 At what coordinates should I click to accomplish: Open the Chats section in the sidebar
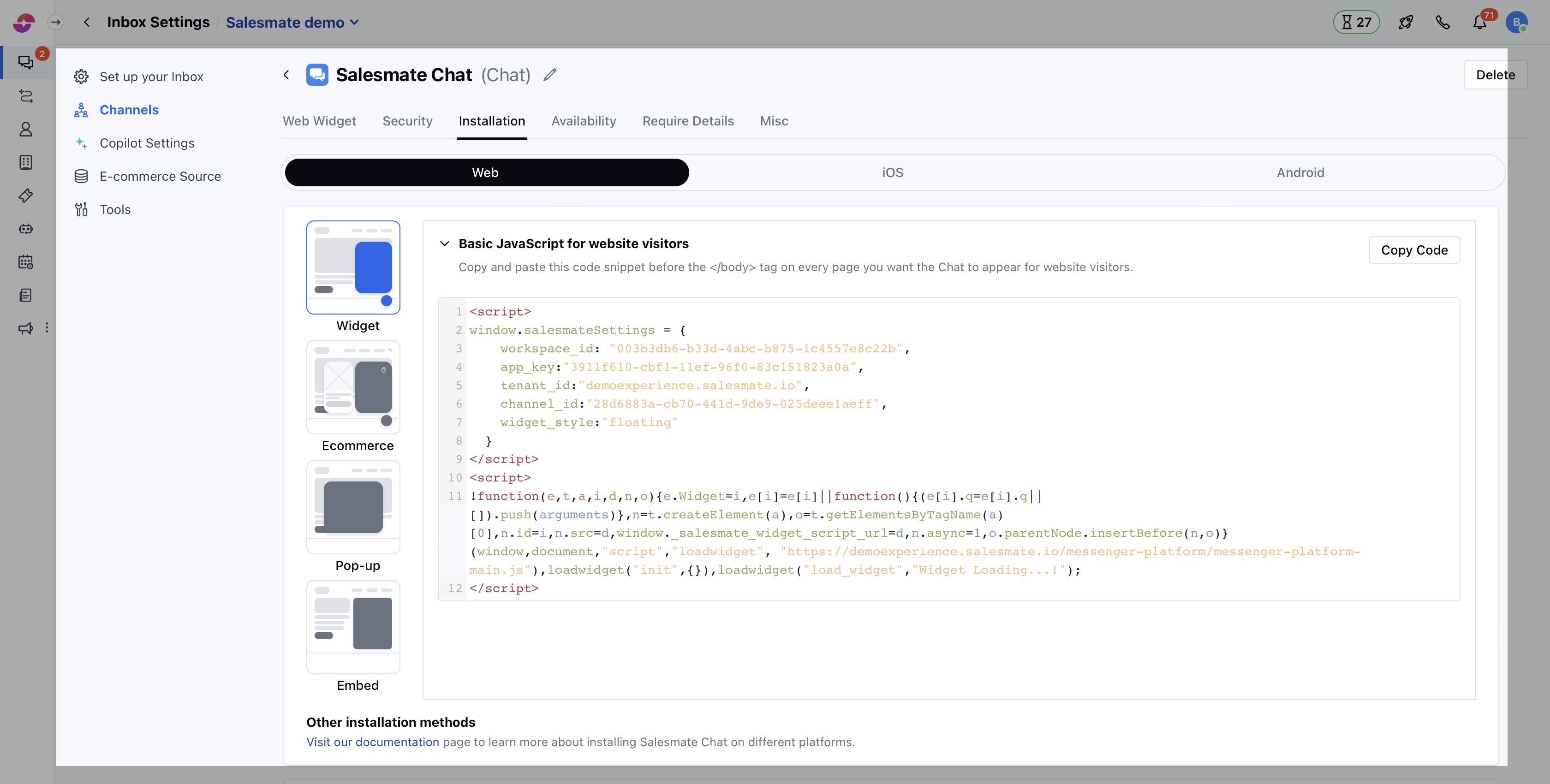click(x=25, y=62)
